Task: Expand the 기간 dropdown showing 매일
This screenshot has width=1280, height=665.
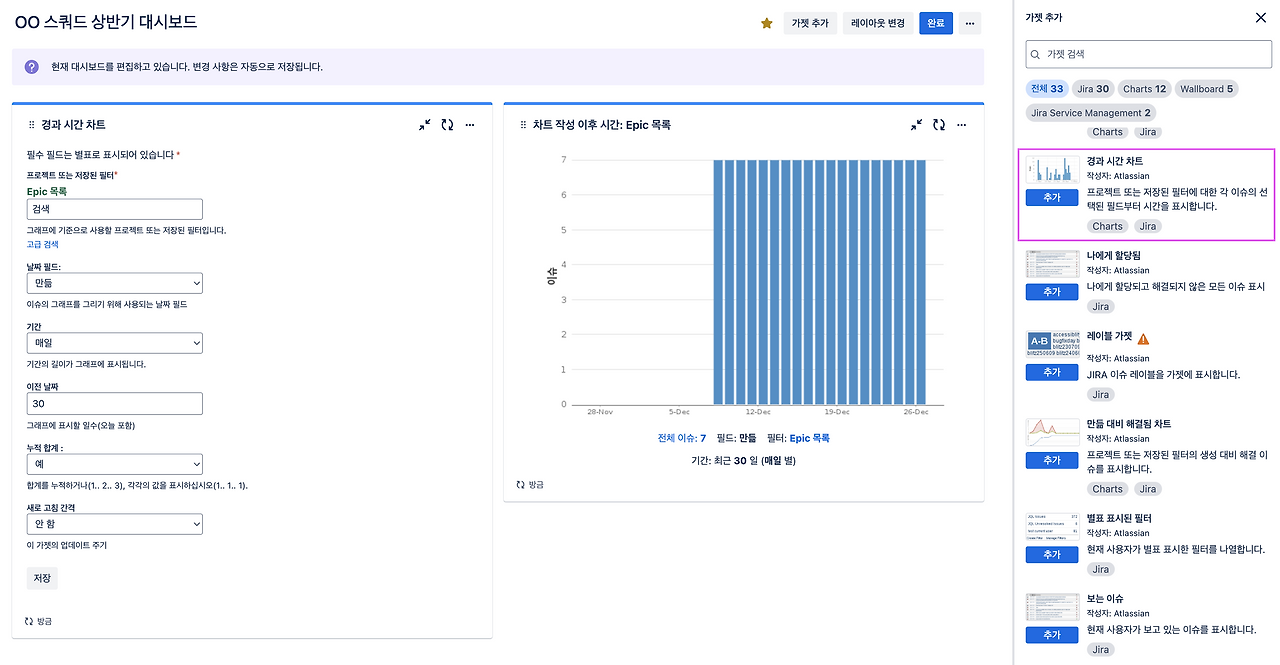Action: coord(115,343)
